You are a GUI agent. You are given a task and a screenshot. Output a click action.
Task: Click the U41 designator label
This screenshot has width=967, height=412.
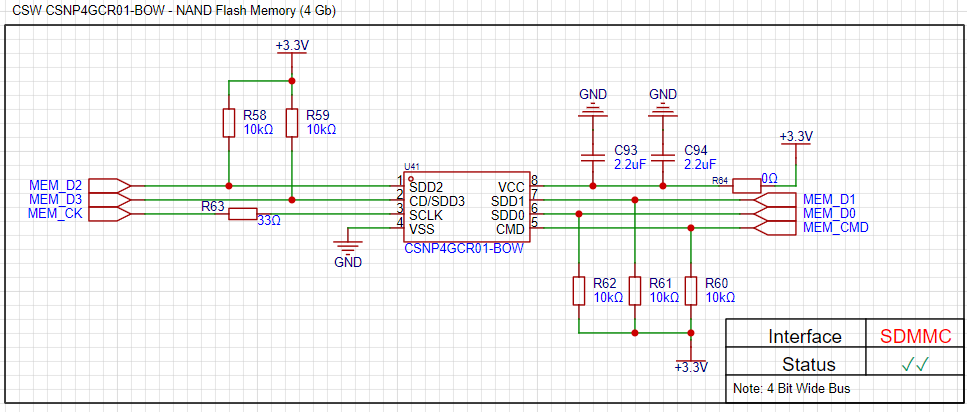(x=411, y=167)
